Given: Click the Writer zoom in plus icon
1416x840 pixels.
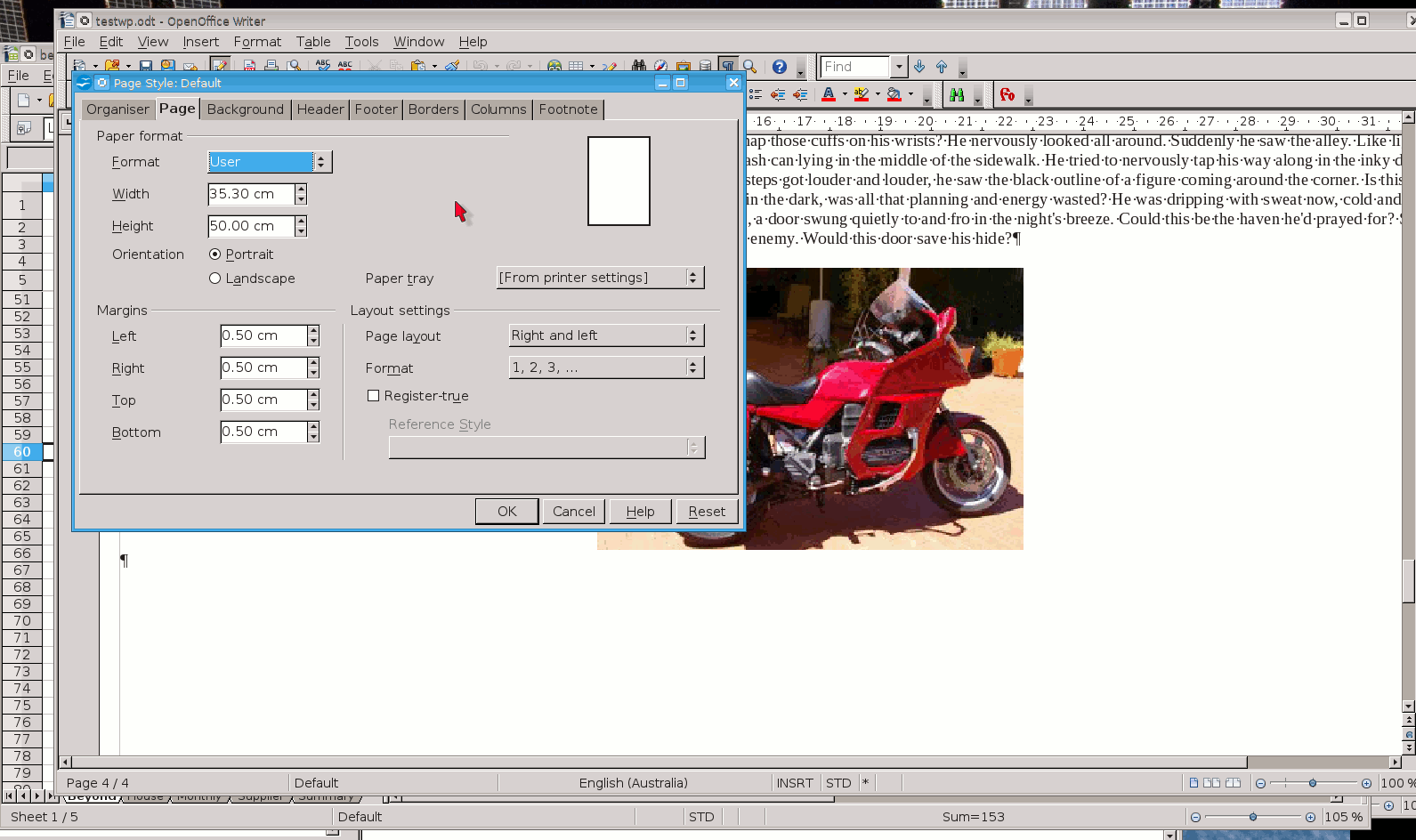Looking at the screenshot, I should (x=1366, y=783).
